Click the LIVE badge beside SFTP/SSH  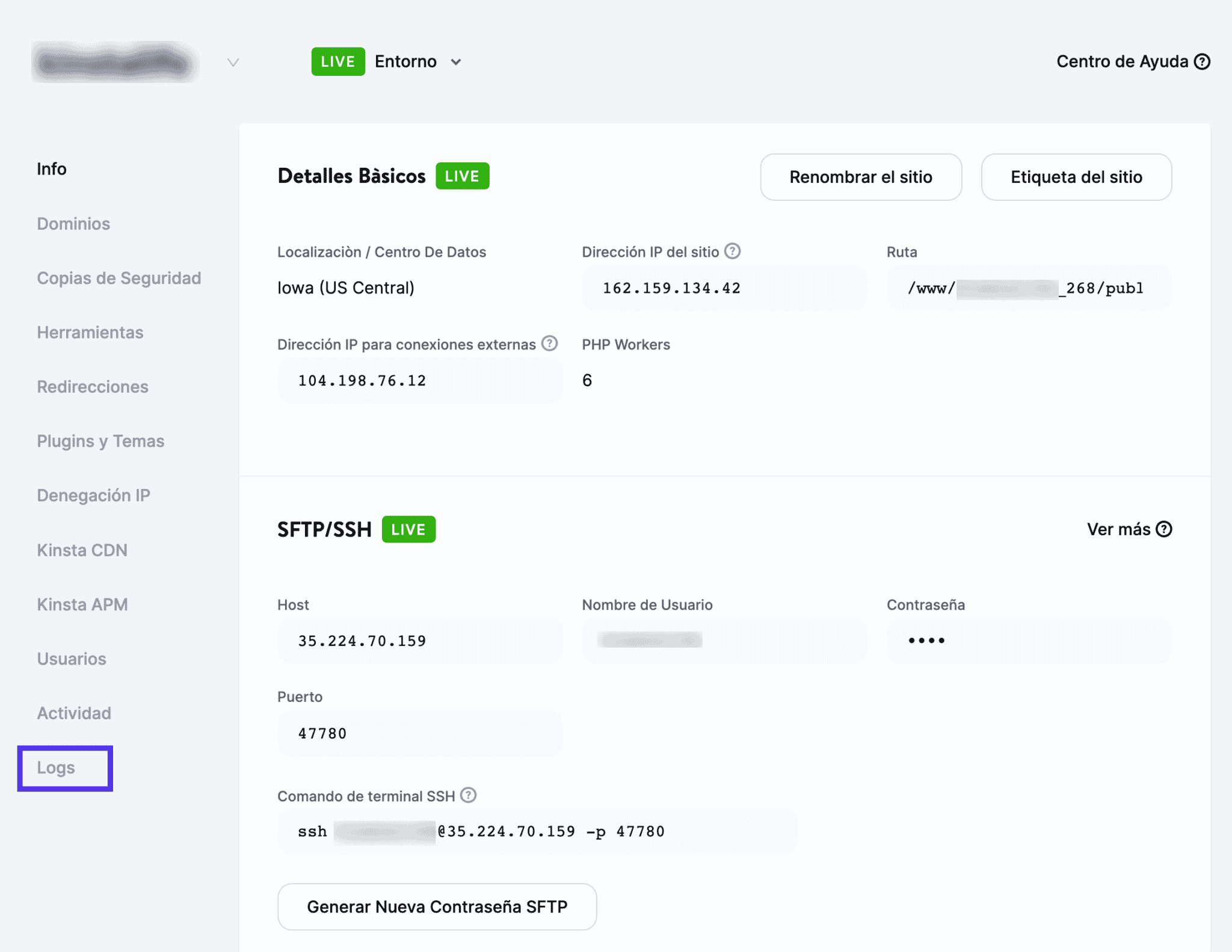tap(408, 529)
